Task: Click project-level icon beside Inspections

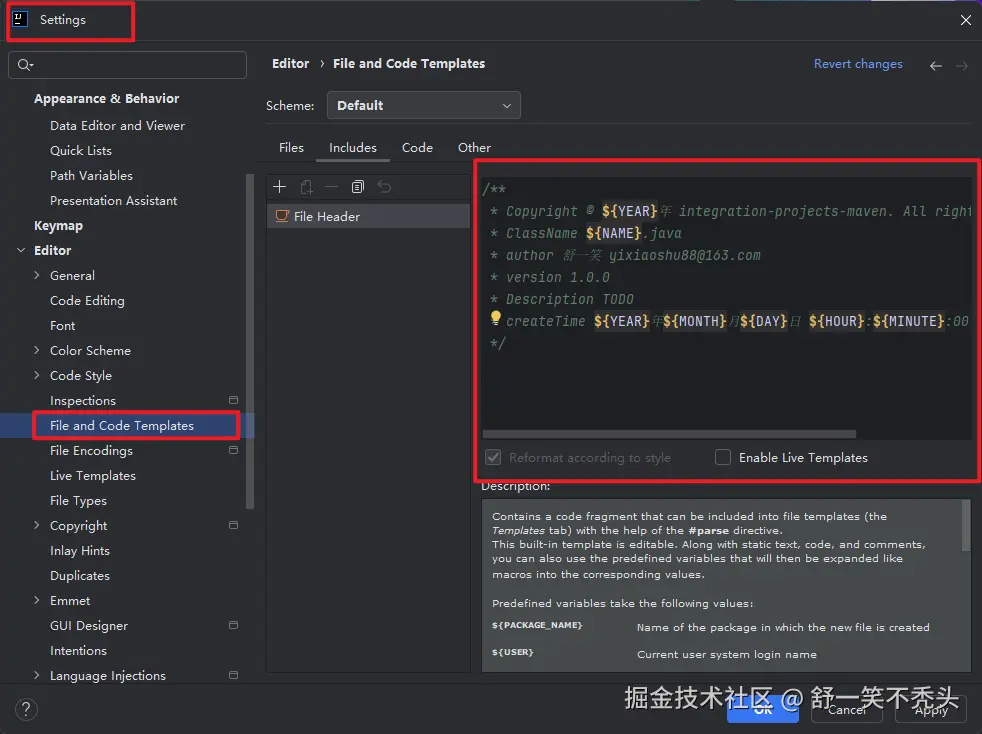Action: point(234,400)
